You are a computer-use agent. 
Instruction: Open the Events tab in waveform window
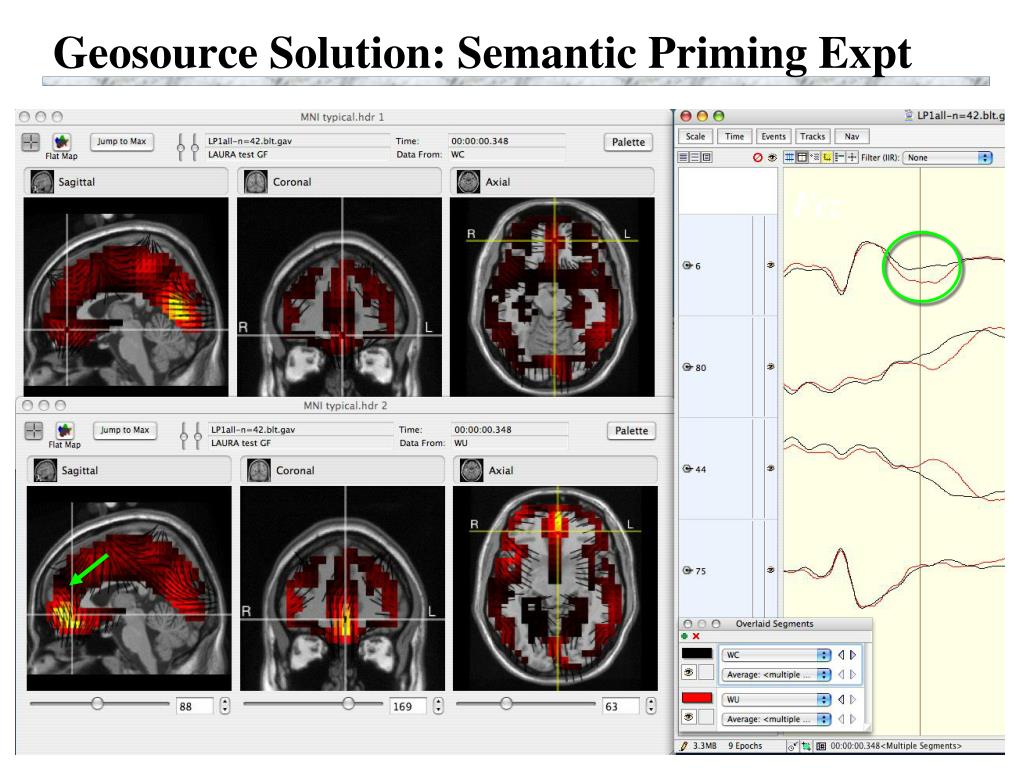click(x=774, y=136)
